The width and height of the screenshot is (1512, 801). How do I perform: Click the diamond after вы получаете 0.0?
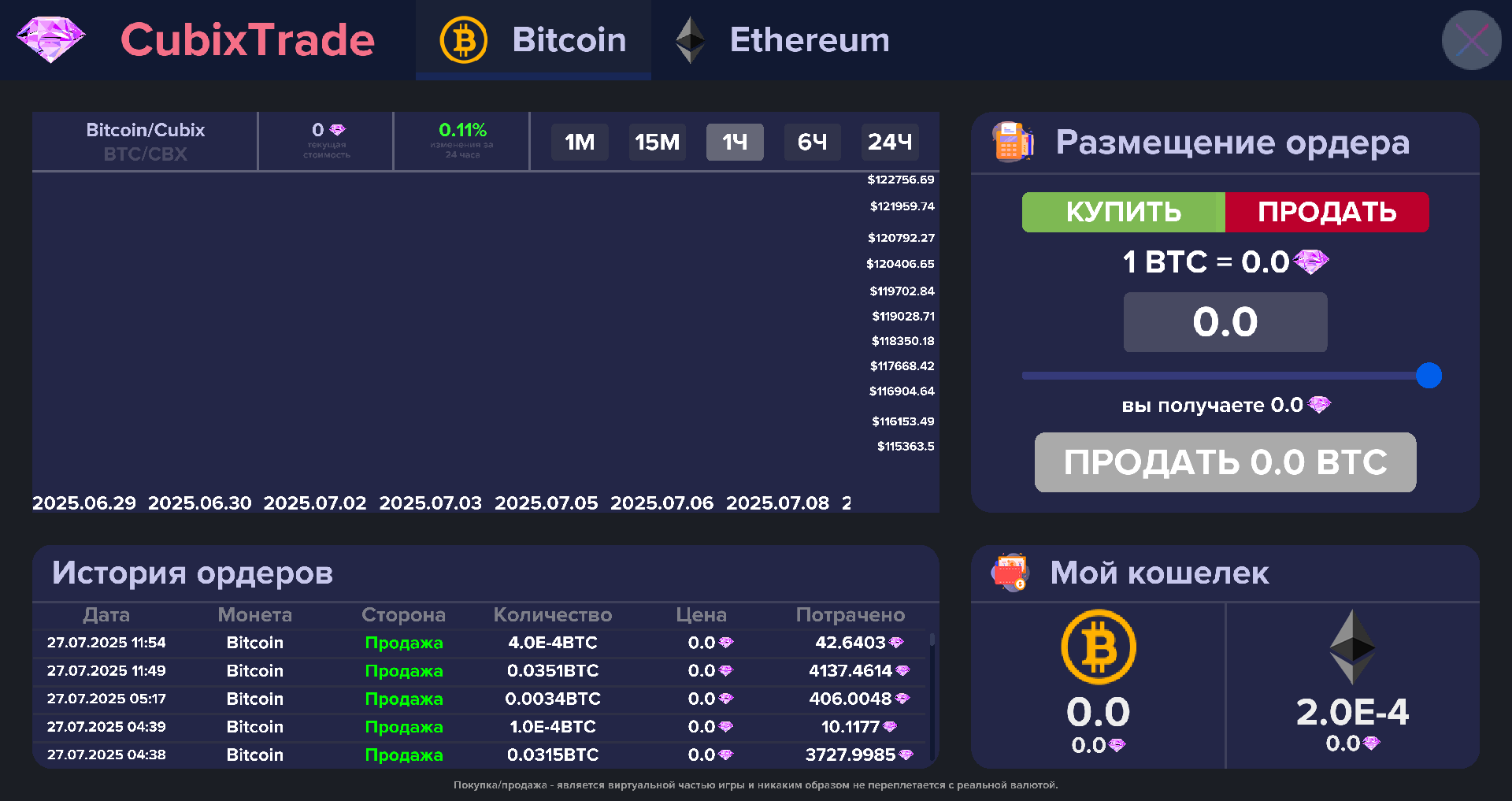click(1319, 405)
